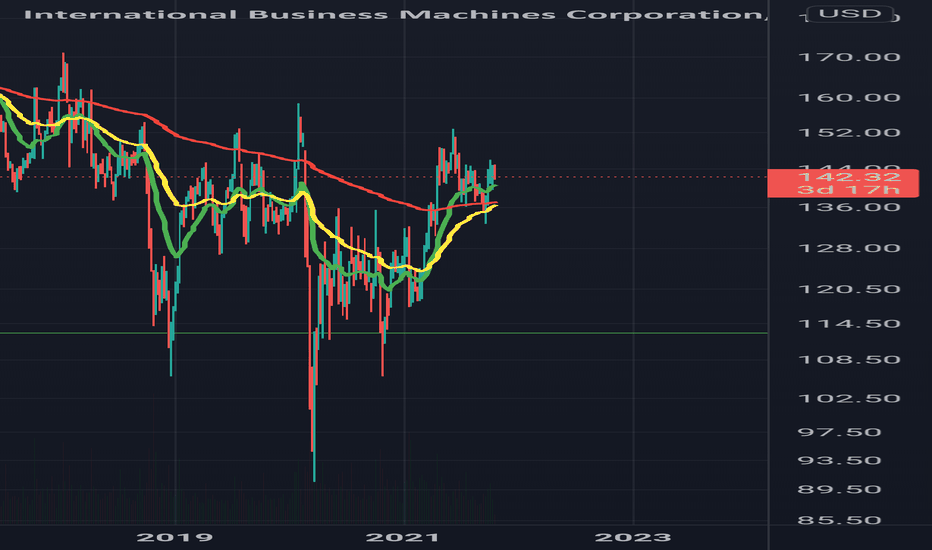This screenshot has height=550, width=932.
Task: Click the 97.50 price axis label
Action: (x=839, y=432)
